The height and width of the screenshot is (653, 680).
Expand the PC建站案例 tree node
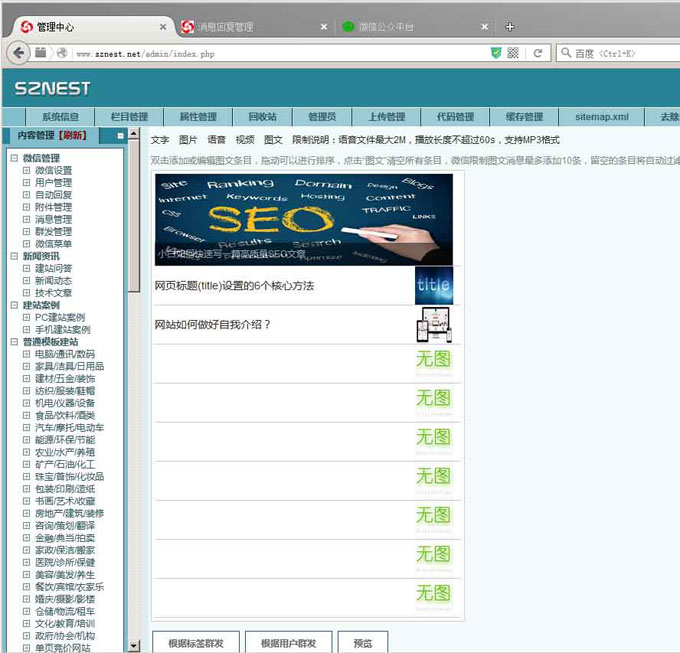(26, 317)
